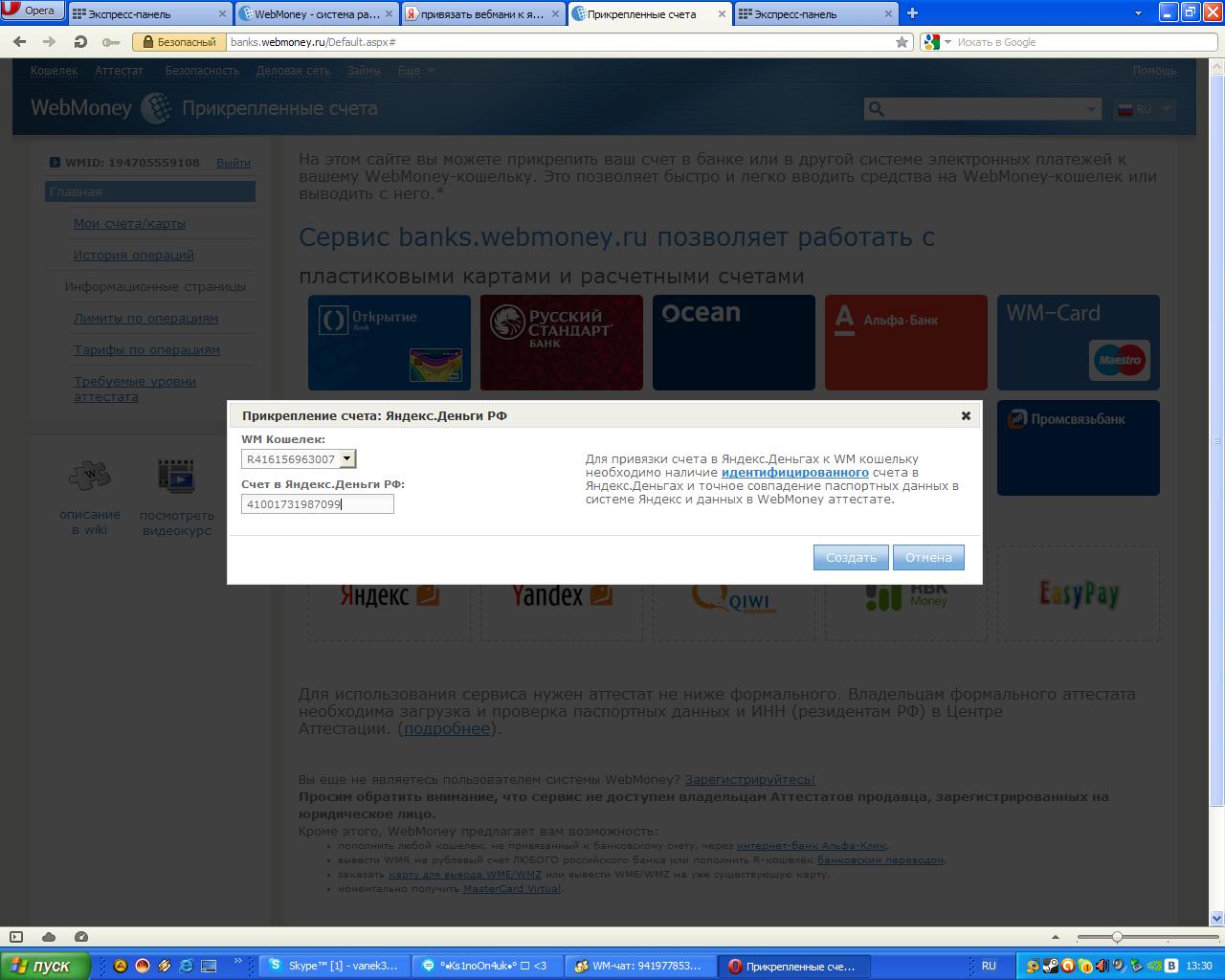Click the Счет в Яндекс.Деньги РФ field
The width and height of the screenshot is (1225, 980).
[x=318, y=504]
